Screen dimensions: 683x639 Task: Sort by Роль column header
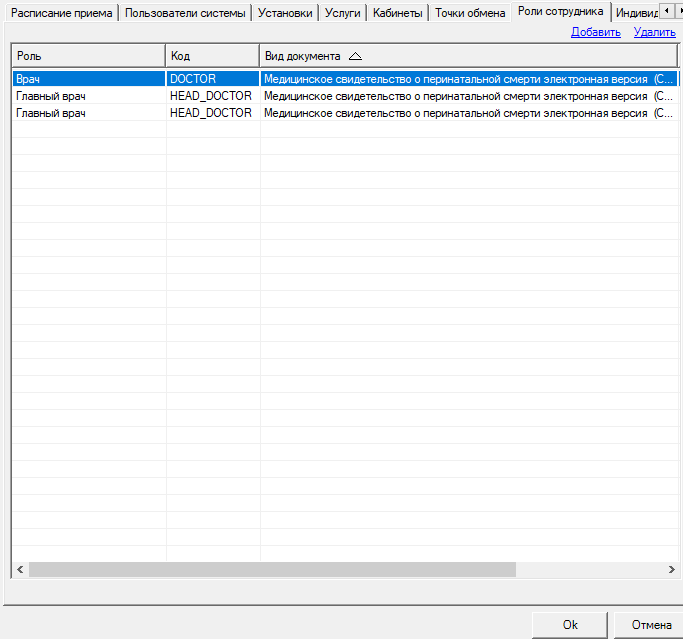88,56
